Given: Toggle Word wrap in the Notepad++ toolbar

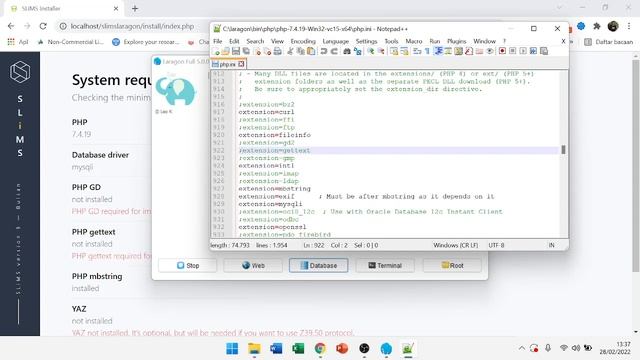Looking at the screenshot, I should [x=417, y=51].
